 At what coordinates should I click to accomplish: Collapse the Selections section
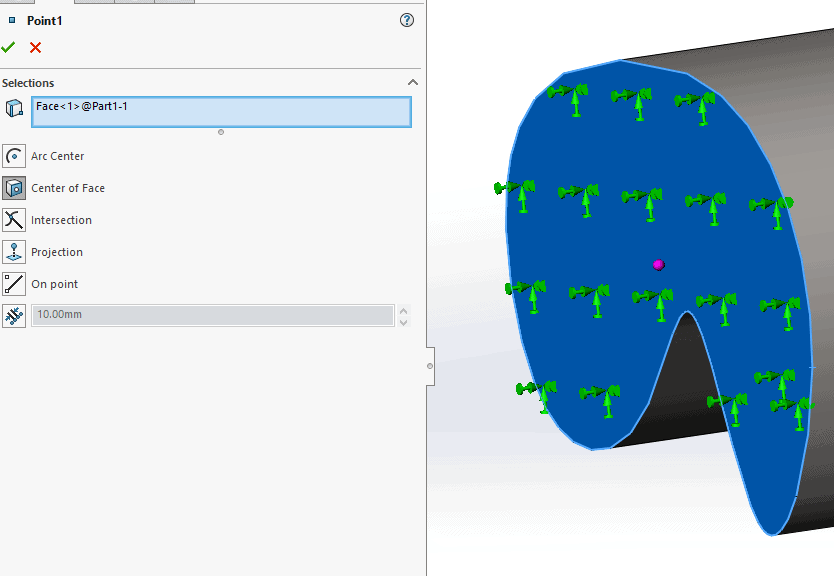[x=412, y=83]
